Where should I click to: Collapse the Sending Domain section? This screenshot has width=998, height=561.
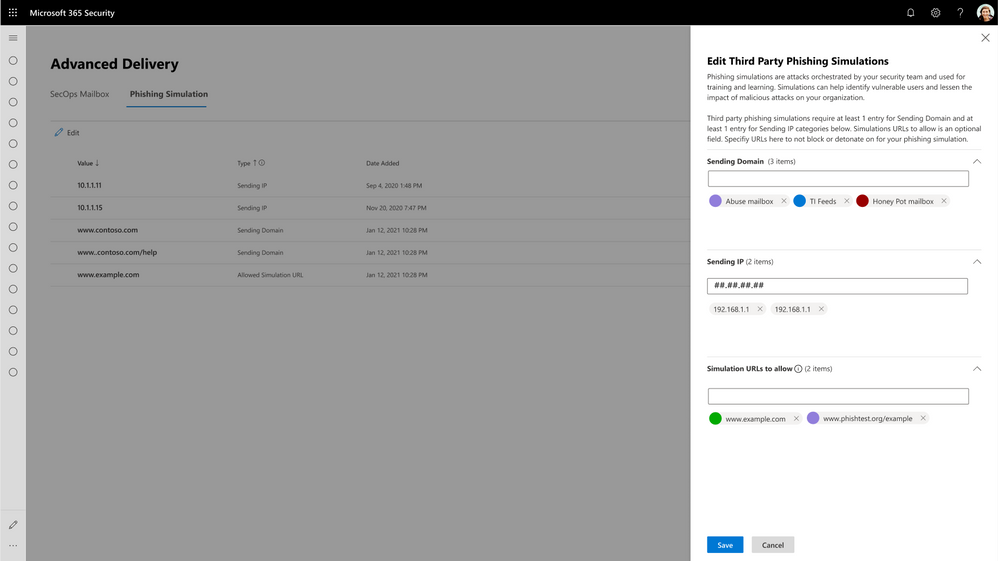tap(977, 161)
